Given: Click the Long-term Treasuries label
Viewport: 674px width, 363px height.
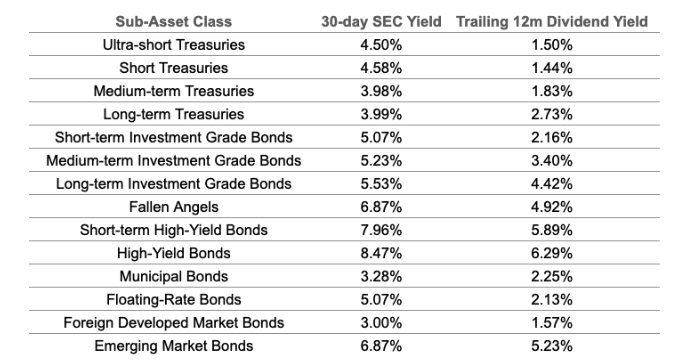Looking at the screenshot, I should pyautogui.click(x=174, y=114).
